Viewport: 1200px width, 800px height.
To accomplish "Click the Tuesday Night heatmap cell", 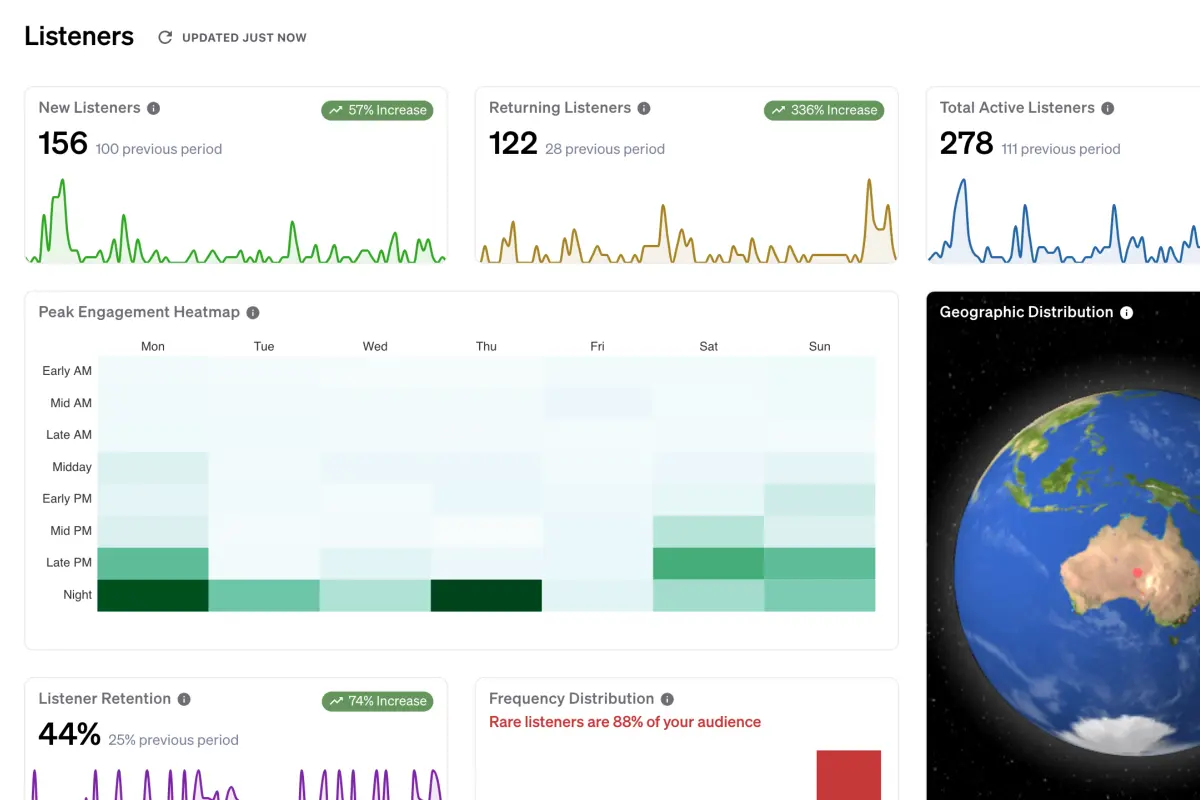I will (x=264, y=595).
